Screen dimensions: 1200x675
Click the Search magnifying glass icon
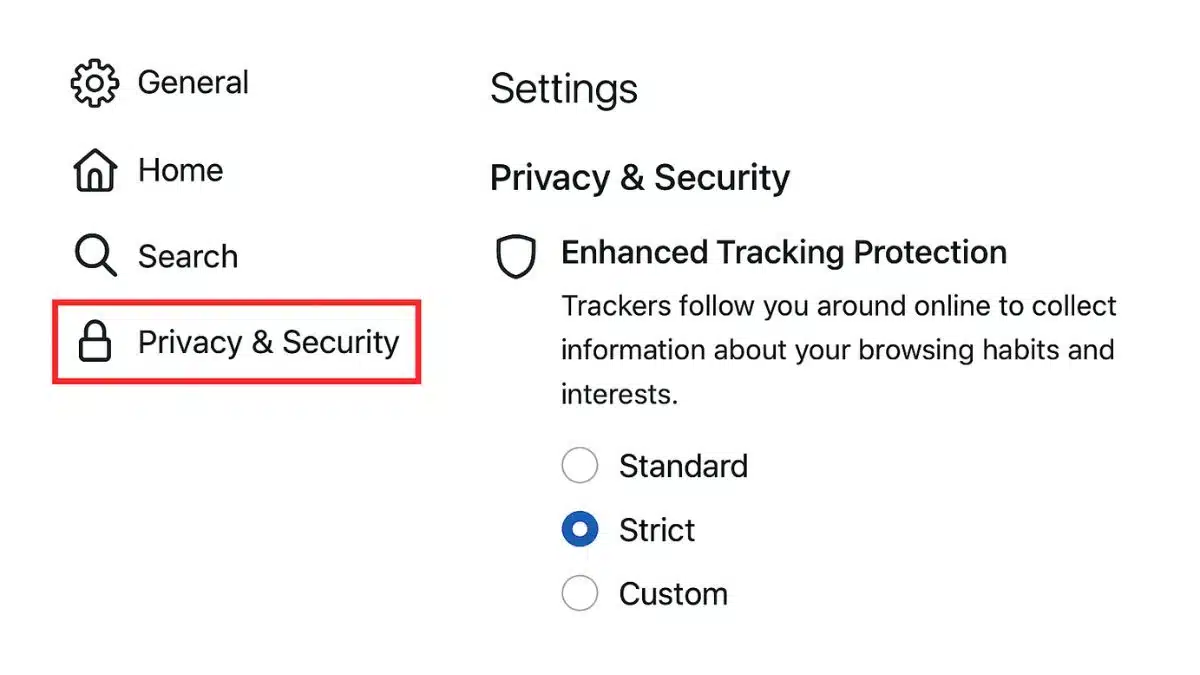93,255
